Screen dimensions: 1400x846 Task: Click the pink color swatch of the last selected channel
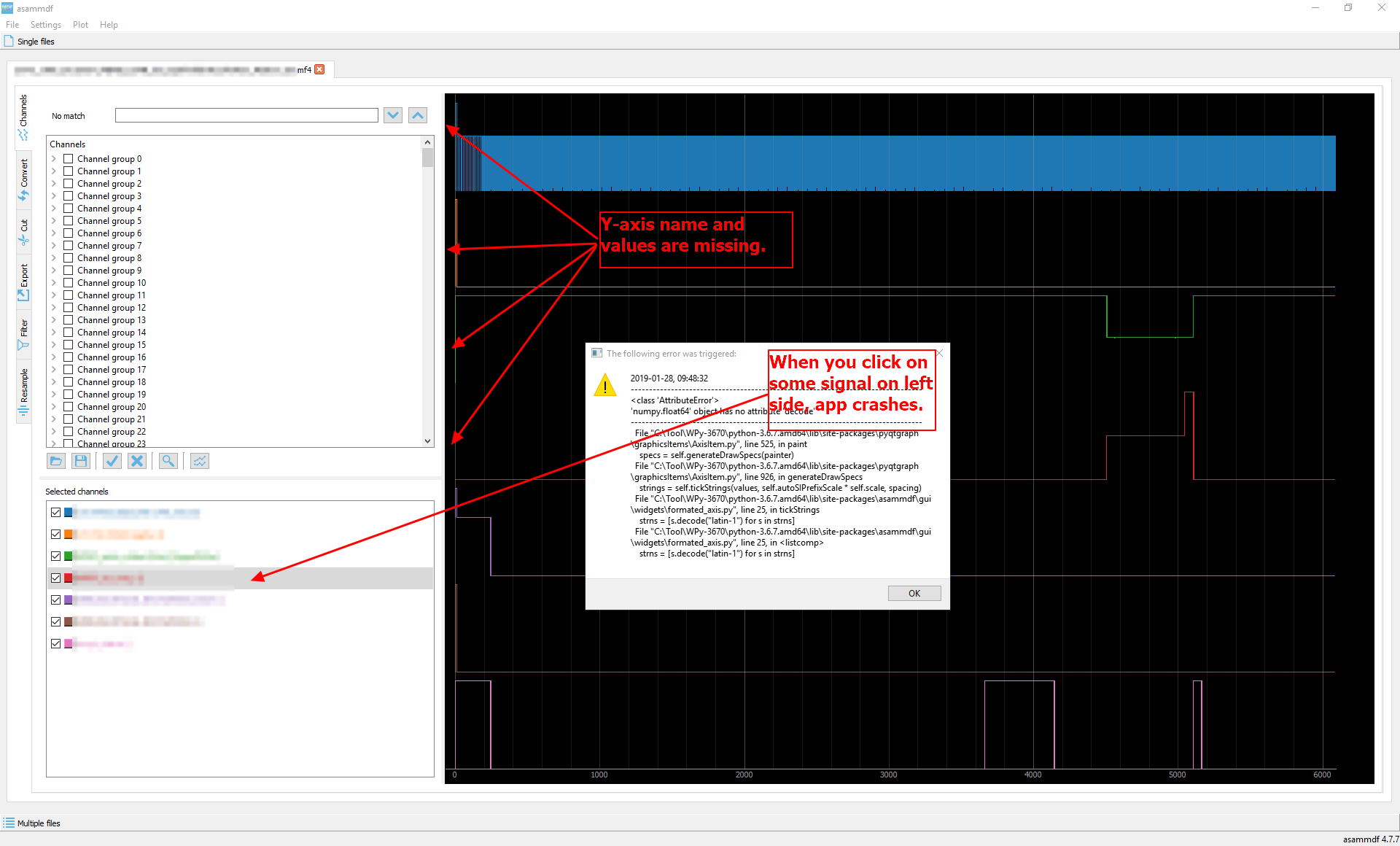click(x=68, y=643)
